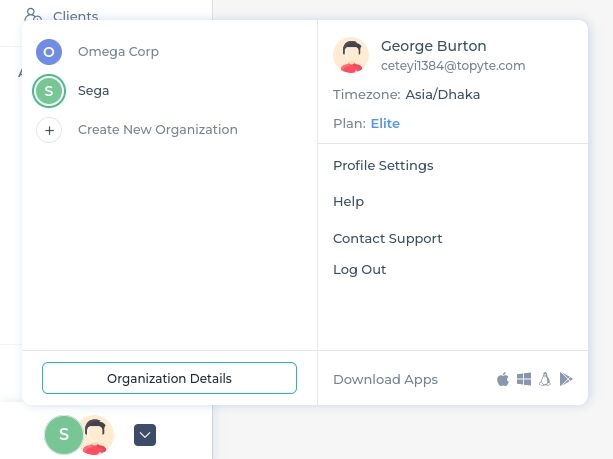Click George Burton's profile avatar in popup
This screenshot has height=459, width=613.
point(351,55)
